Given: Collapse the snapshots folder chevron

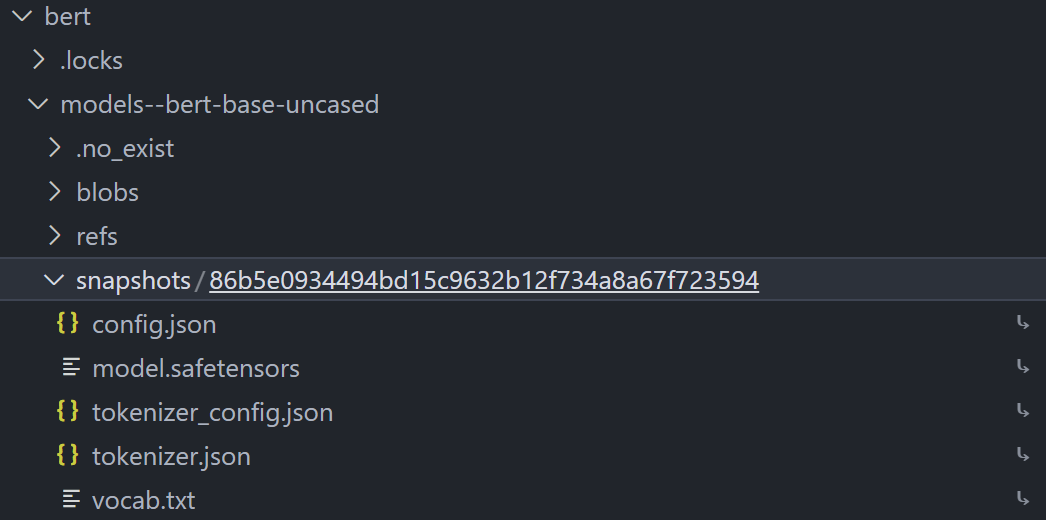Looking at the screenshot, I should (54, 280).
